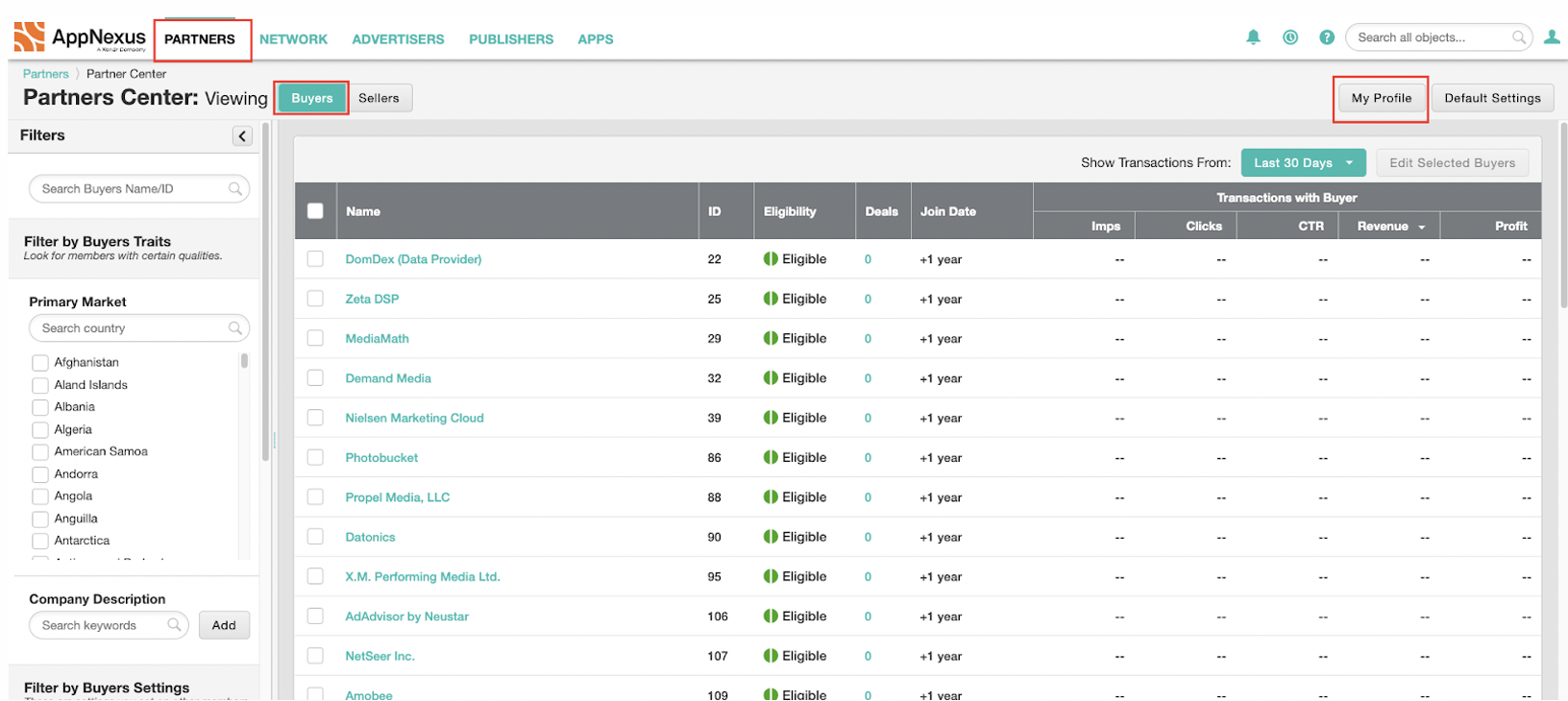Open the Nielsen Marketing Cloud link
Image resolution: width=1568 pixels, height=701 pixels.
click(x=414, y=418)
